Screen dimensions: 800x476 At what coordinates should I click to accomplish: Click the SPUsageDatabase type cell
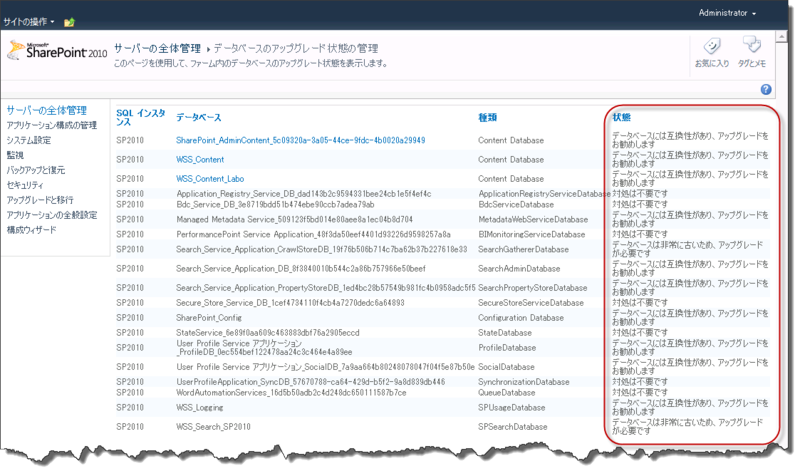click(x=512, y=408)
